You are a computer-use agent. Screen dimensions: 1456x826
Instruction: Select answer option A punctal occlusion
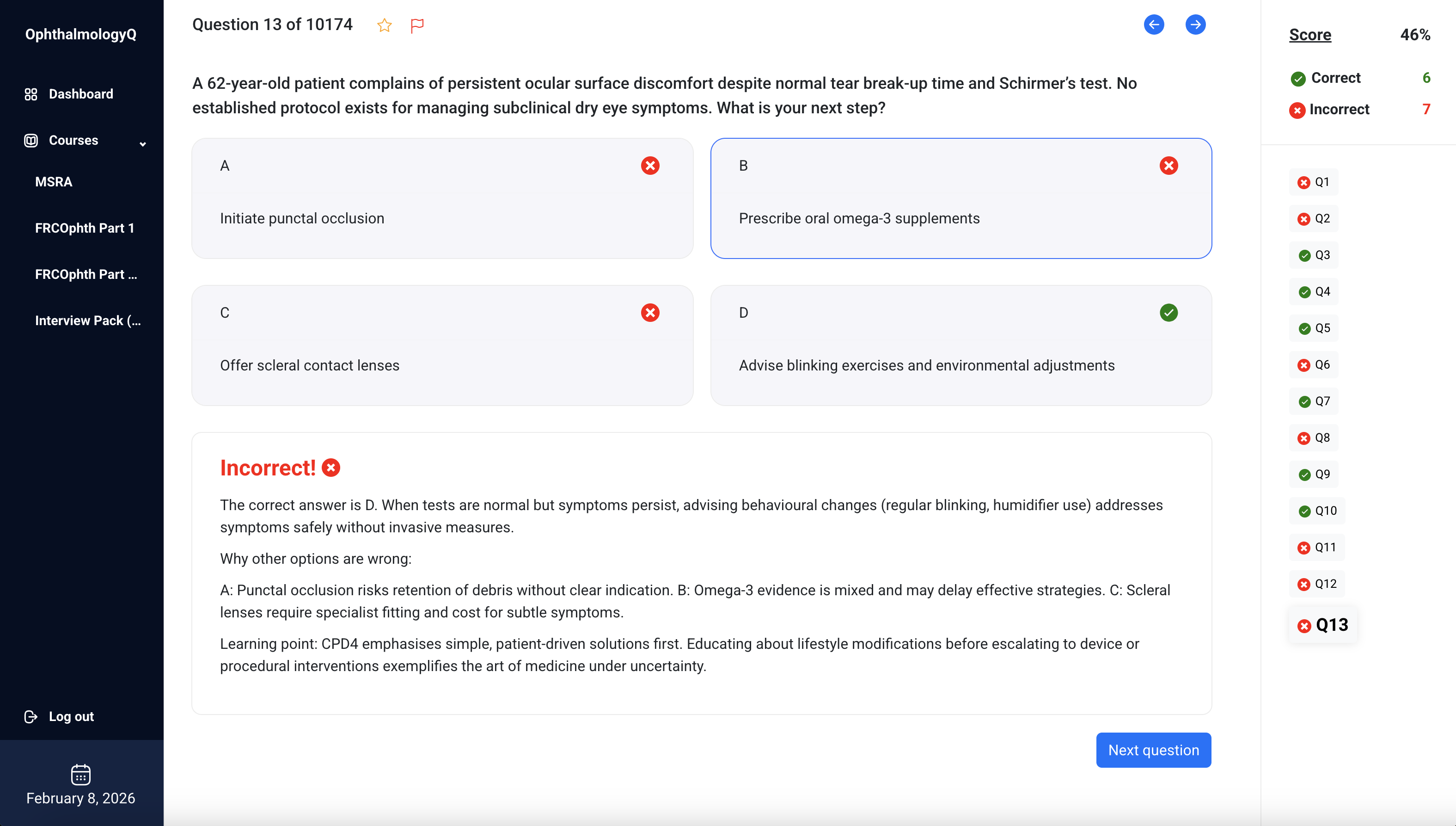click(x=442, y=198)
